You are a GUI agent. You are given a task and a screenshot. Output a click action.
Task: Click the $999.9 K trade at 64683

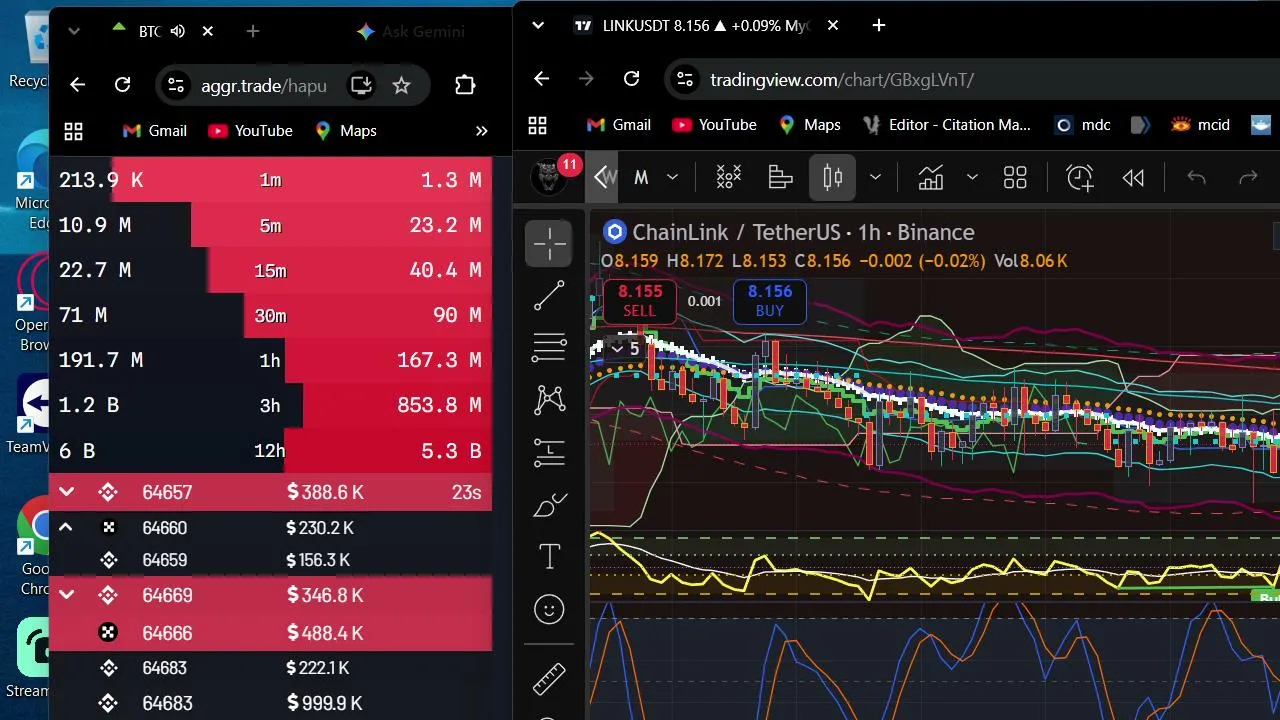pyautogui.click(x=270, y=703)
